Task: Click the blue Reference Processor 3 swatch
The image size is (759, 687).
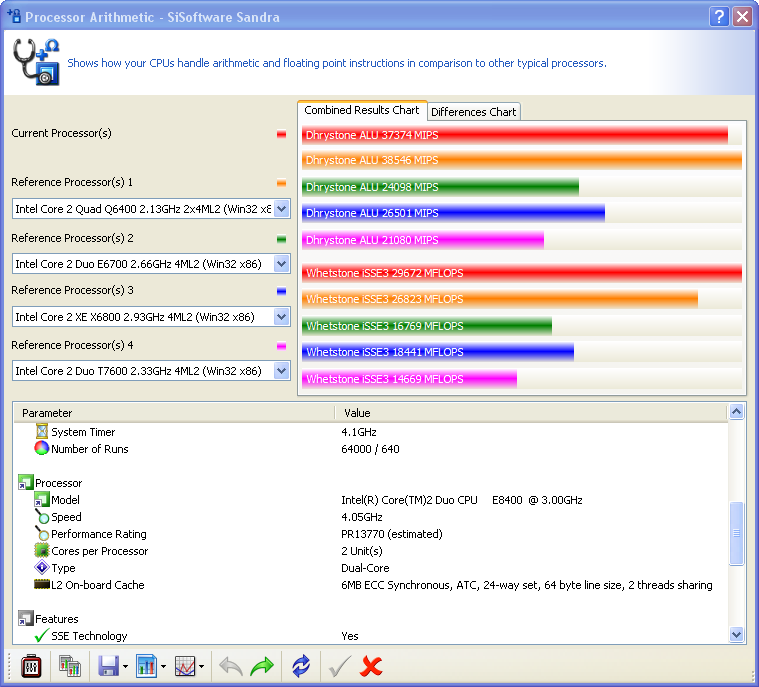Action: pyautogui.click(x=281, y=291)
